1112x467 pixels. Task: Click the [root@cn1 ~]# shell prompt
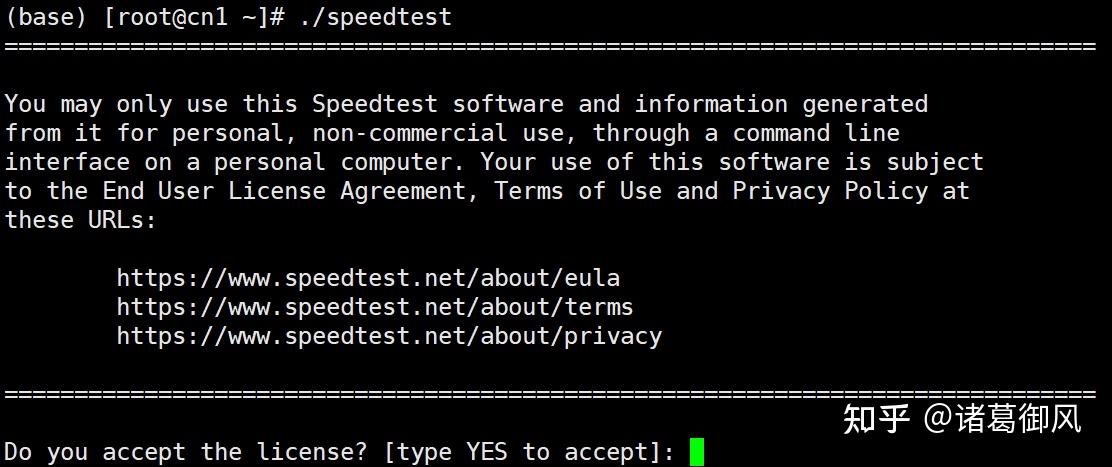pyautogui.click(x=193, y=17)
